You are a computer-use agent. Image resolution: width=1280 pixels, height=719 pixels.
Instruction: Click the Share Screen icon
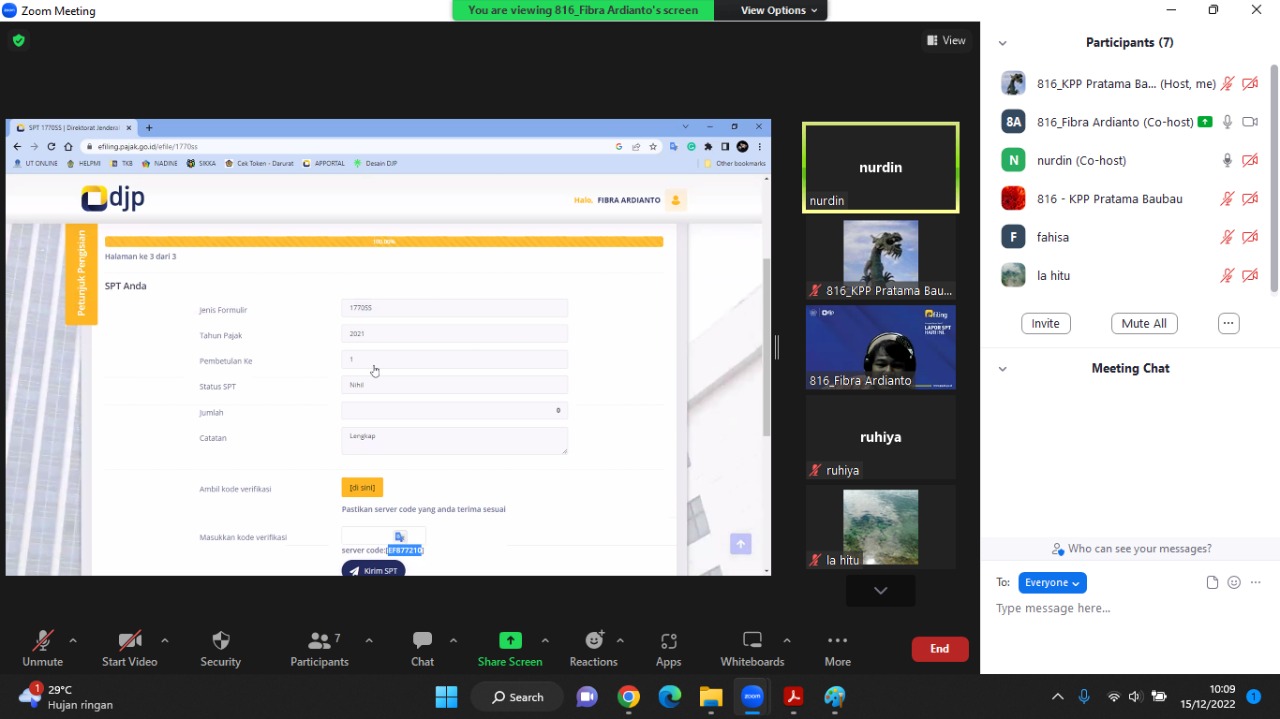[x=510, y=641]
